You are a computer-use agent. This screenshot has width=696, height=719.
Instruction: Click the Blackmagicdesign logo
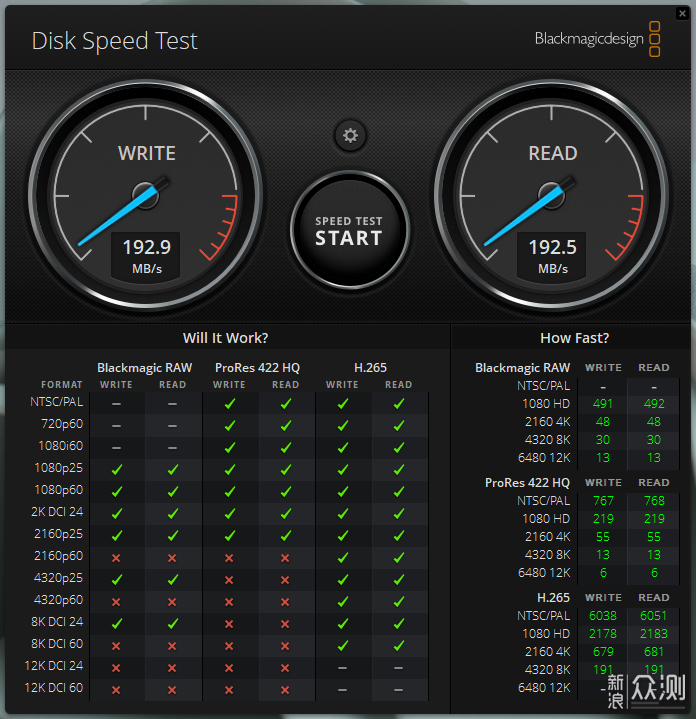(x=597, y=39)
